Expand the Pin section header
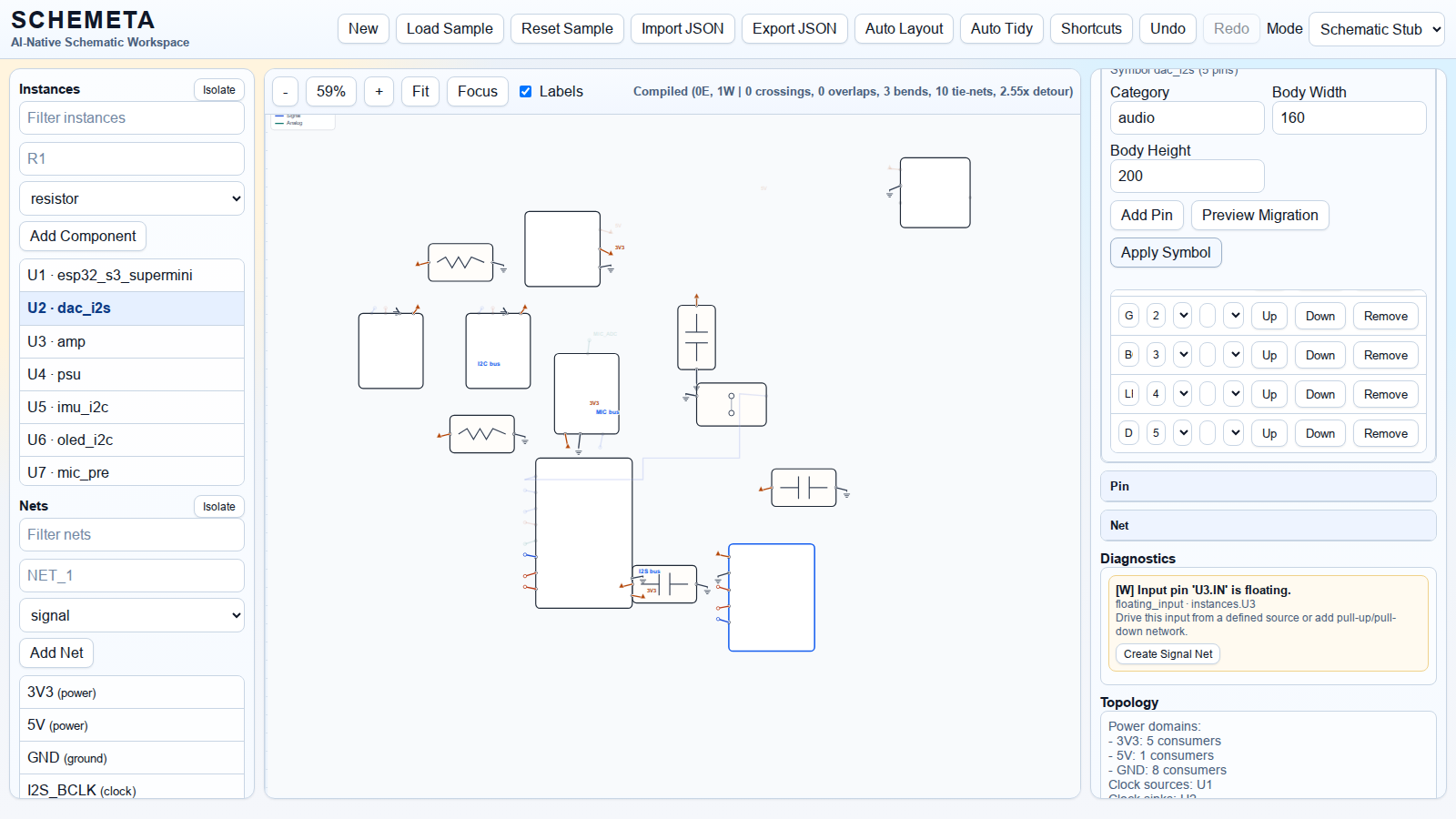This screenshot has height=819, width=1456. point(1268,486)
